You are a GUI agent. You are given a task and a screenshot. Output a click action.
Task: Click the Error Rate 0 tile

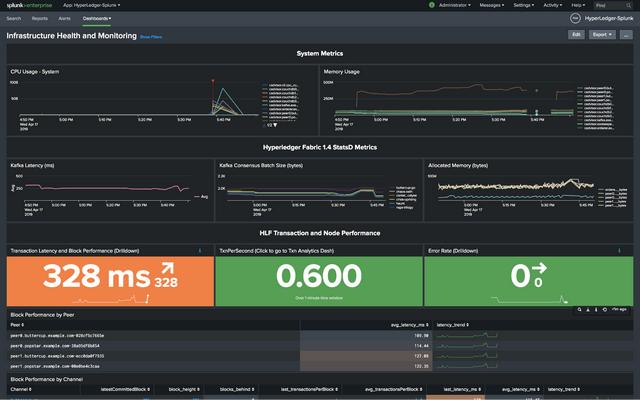point(529,281)
